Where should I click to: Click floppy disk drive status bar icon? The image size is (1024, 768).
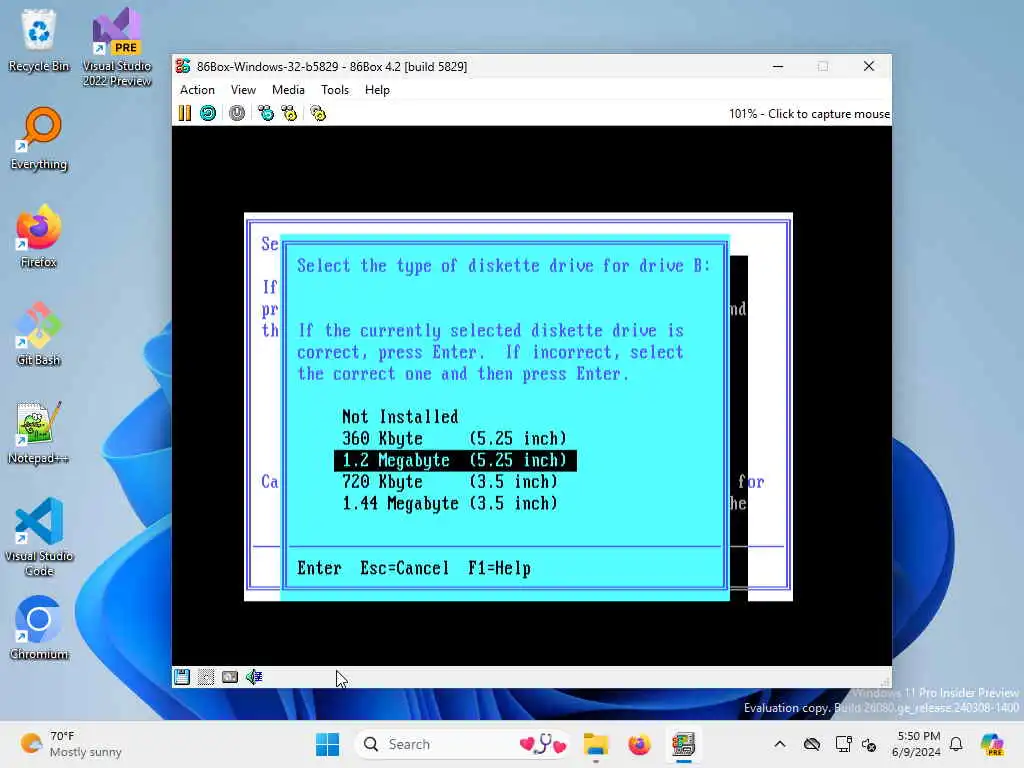[182, 677]
